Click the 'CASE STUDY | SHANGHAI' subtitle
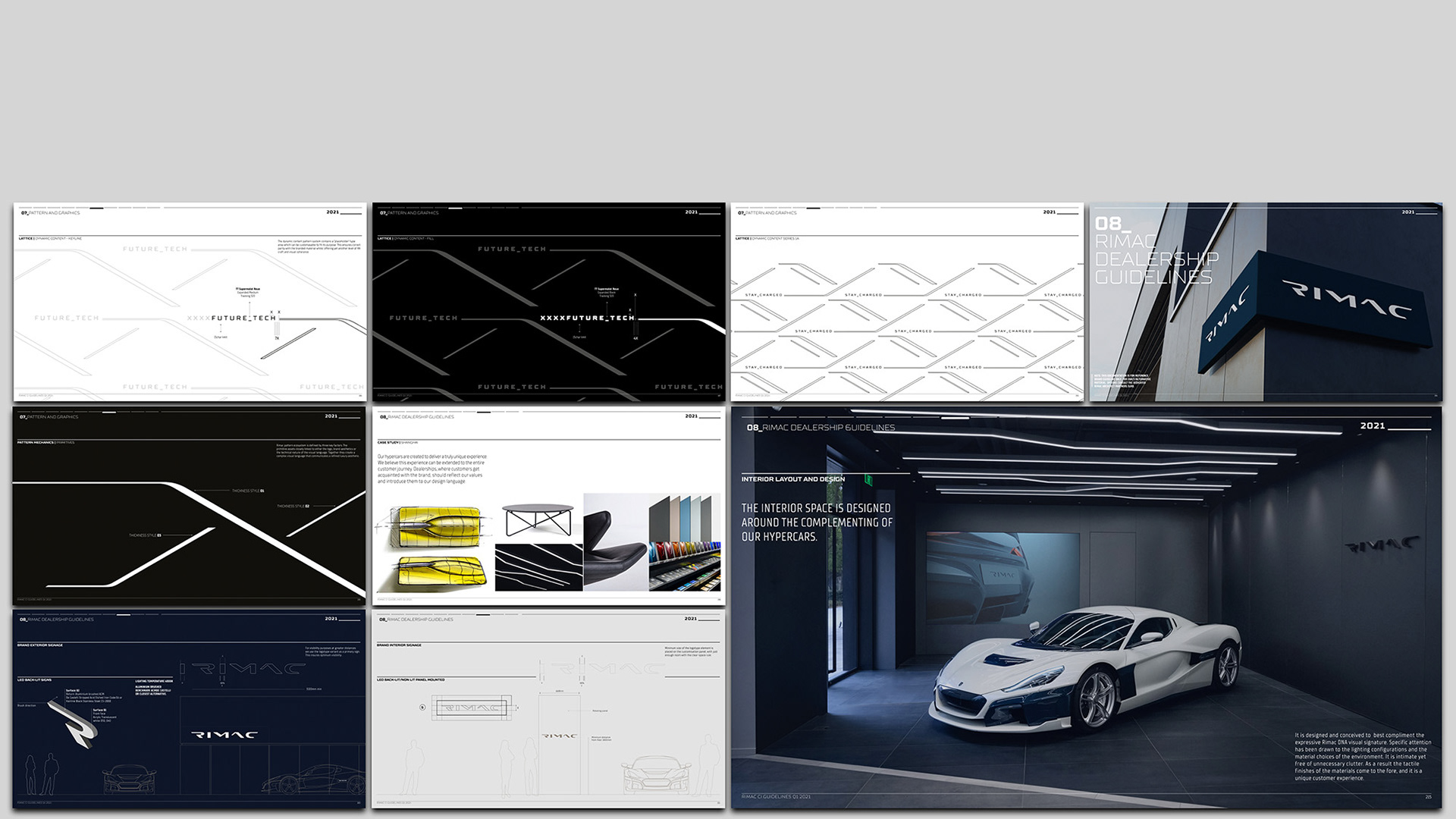Image resolution: width=1456 pixels, height=819 pixels. pos(397,442)
